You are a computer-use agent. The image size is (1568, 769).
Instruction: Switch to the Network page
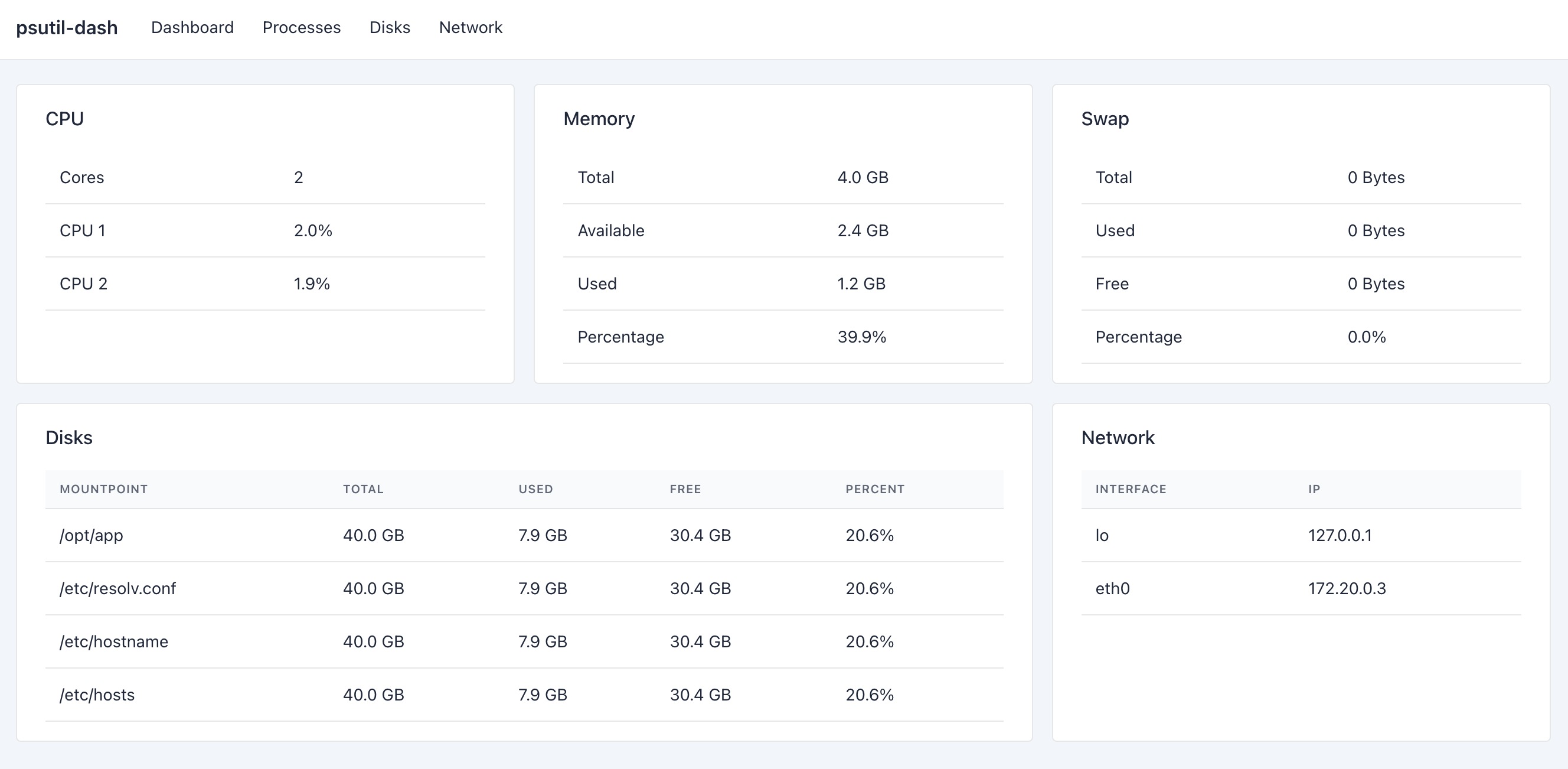(471, 28)
